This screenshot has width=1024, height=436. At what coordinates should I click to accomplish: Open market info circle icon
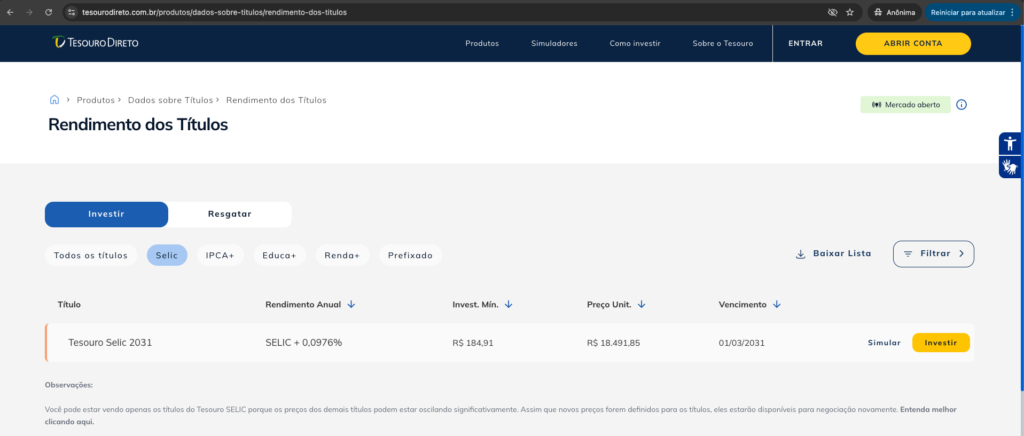pos(961,104)
